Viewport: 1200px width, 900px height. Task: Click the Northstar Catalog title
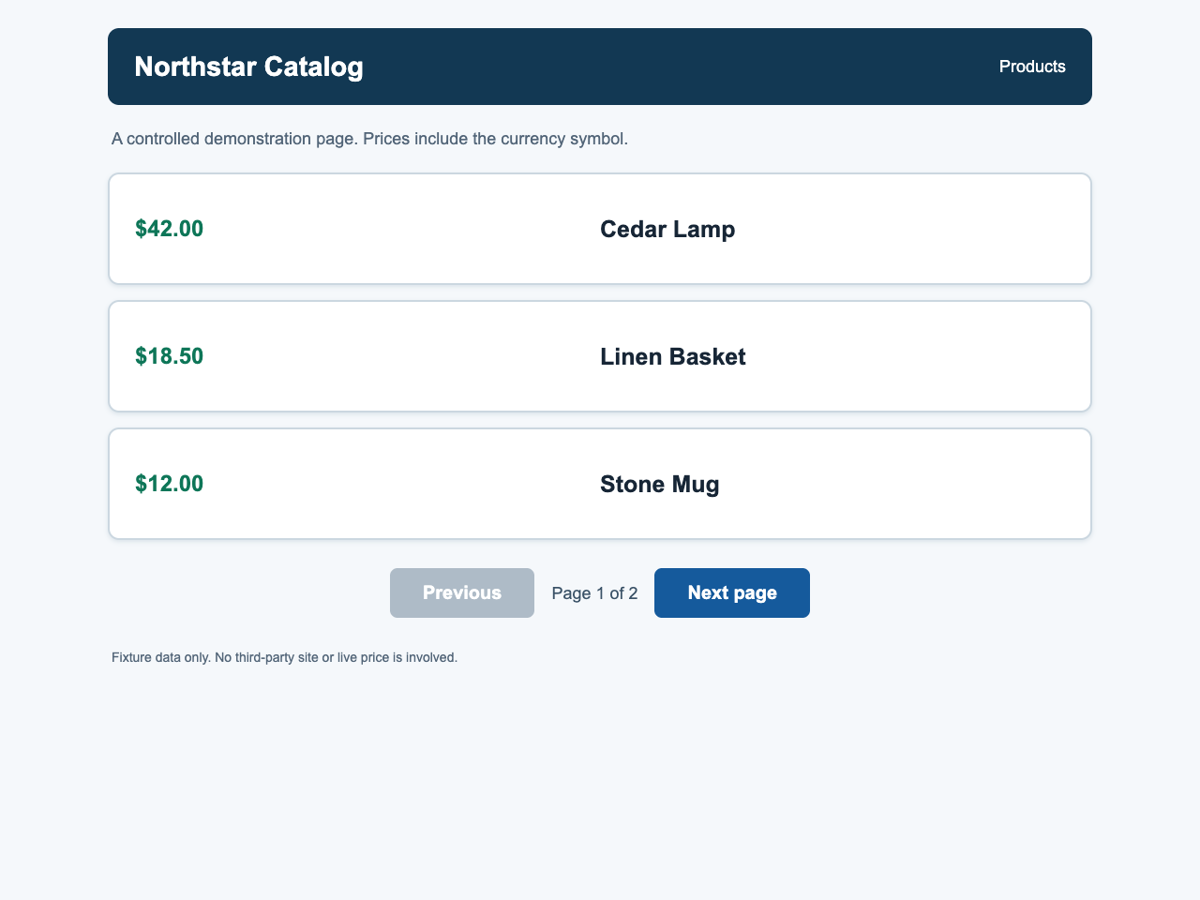(x=249, y=67)
